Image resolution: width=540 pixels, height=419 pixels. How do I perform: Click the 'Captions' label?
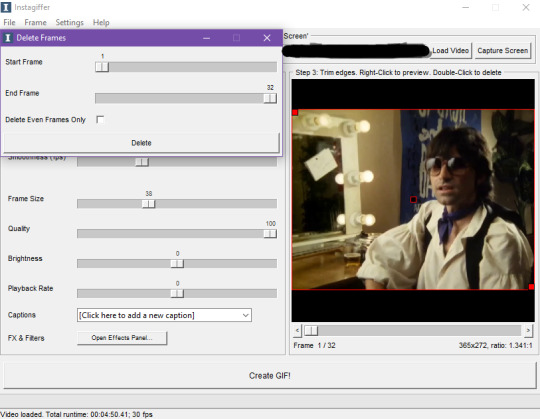click(x=22, y=315)
